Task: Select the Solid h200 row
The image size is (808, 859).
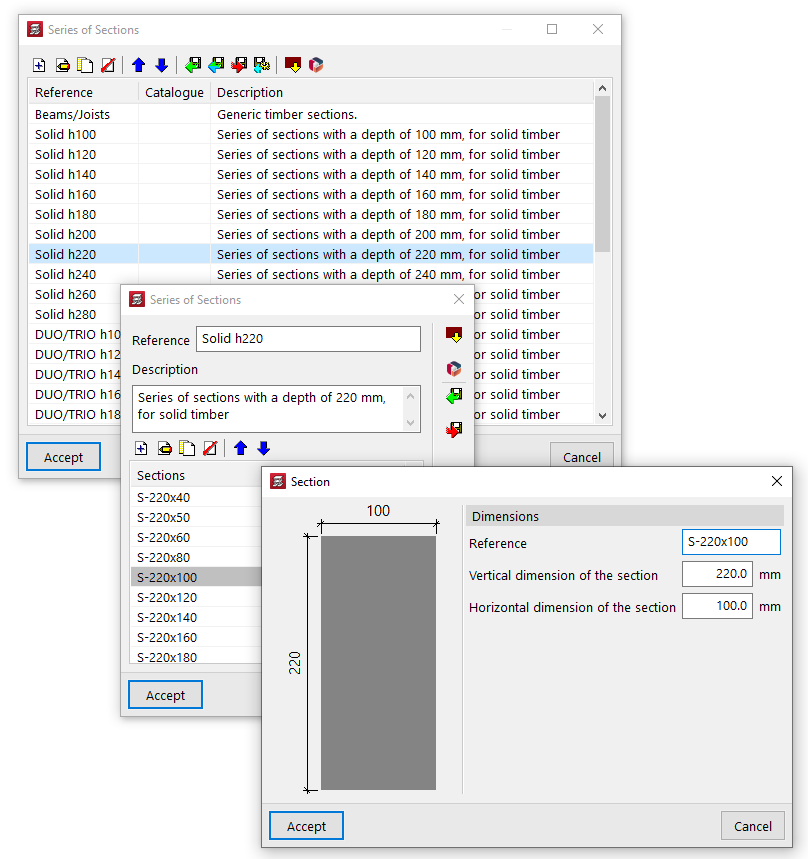Action: pyautogui.click(x=311, y=234)
